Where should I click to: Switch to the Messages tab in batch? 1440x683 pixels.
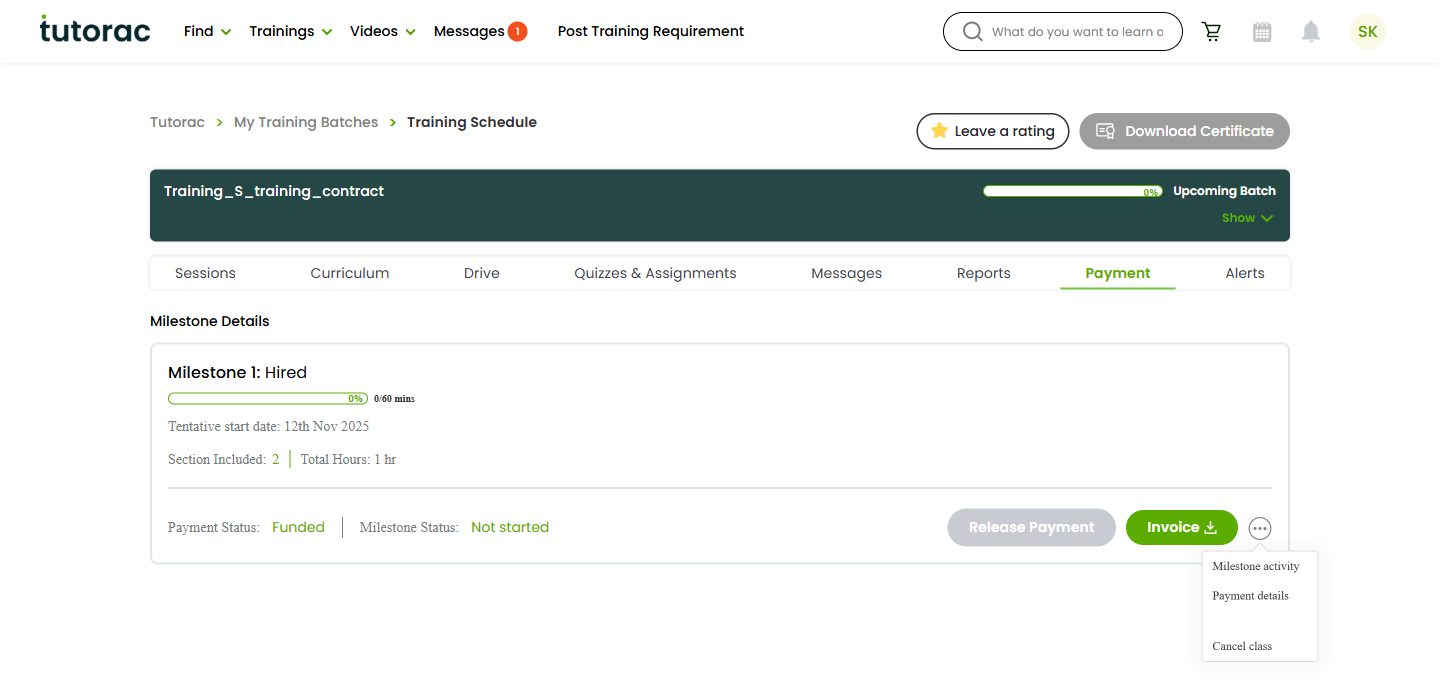coord(847,273)
